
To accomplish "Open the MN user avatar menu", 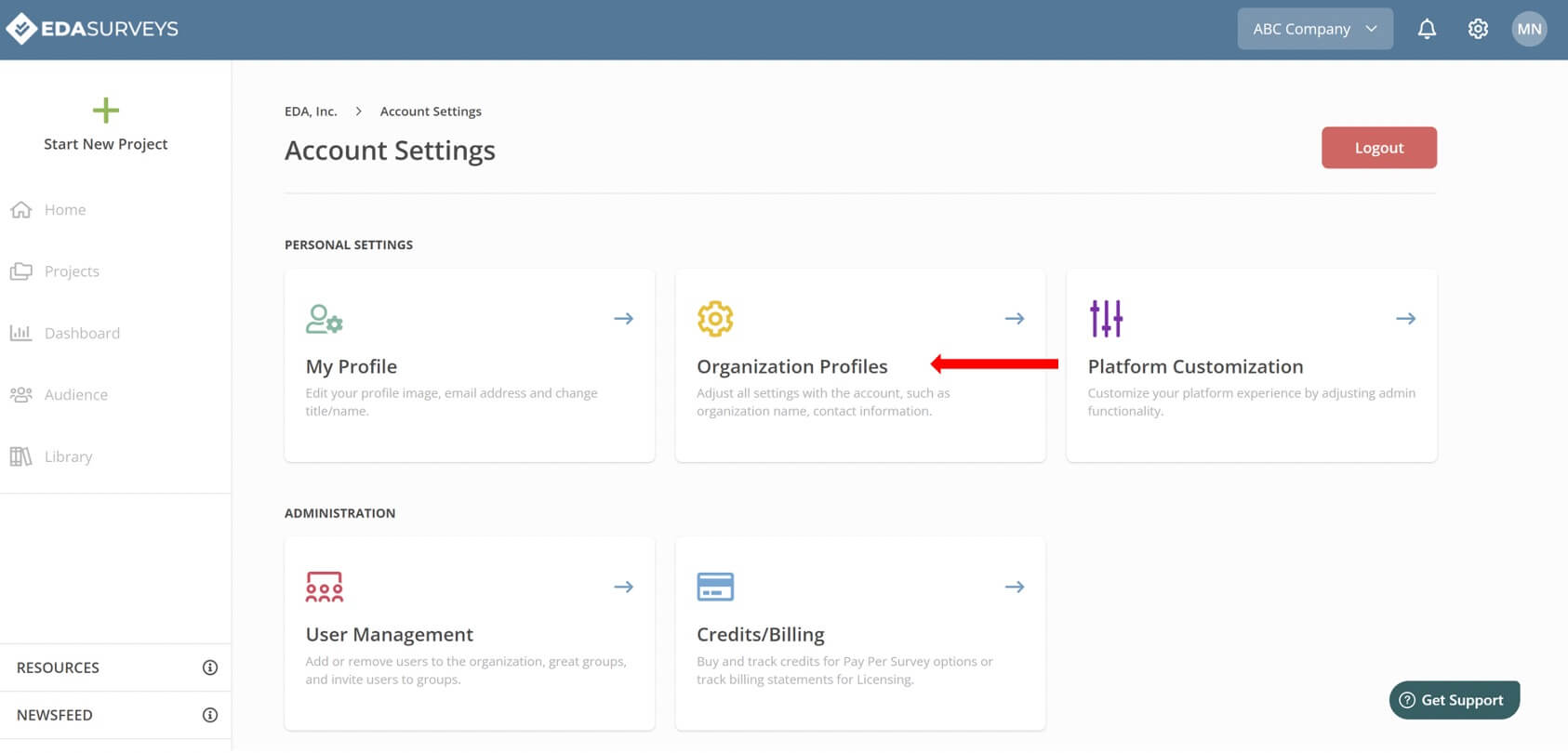I will pos(1529,29).
